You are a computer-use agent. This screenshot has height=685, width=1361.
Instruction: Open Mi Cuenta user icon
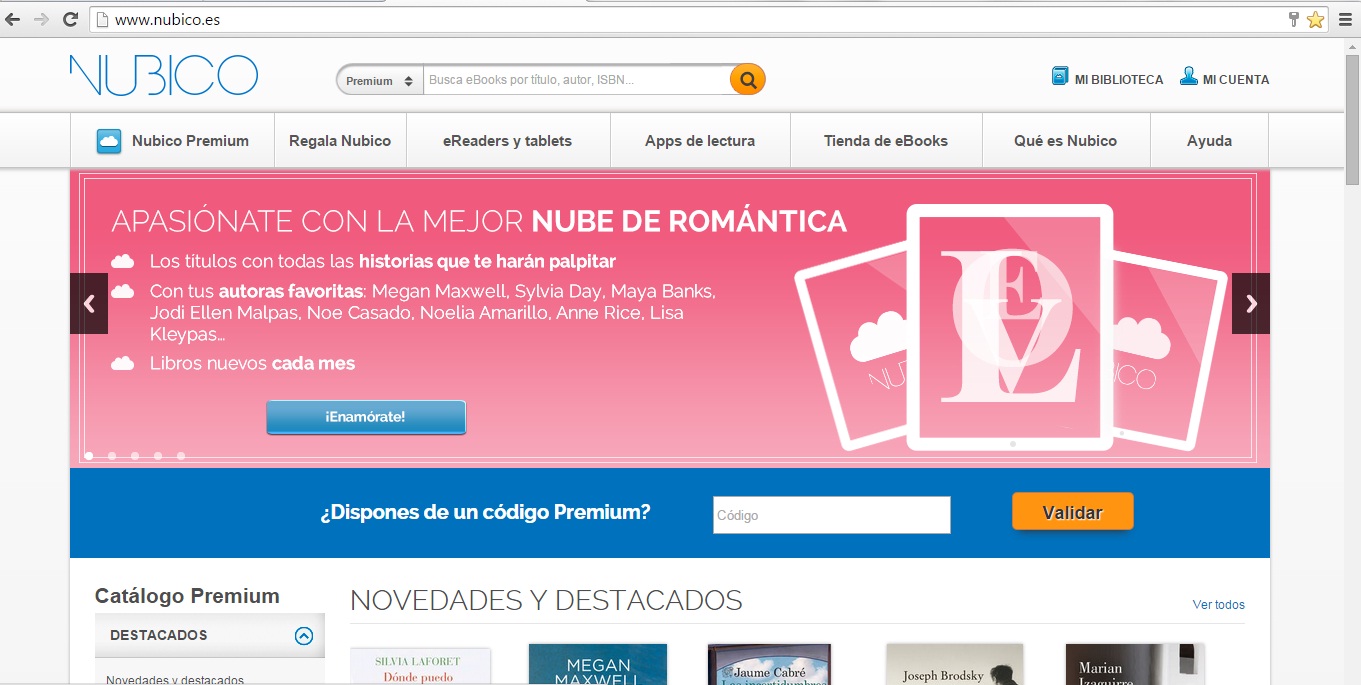click(1188, 77)
